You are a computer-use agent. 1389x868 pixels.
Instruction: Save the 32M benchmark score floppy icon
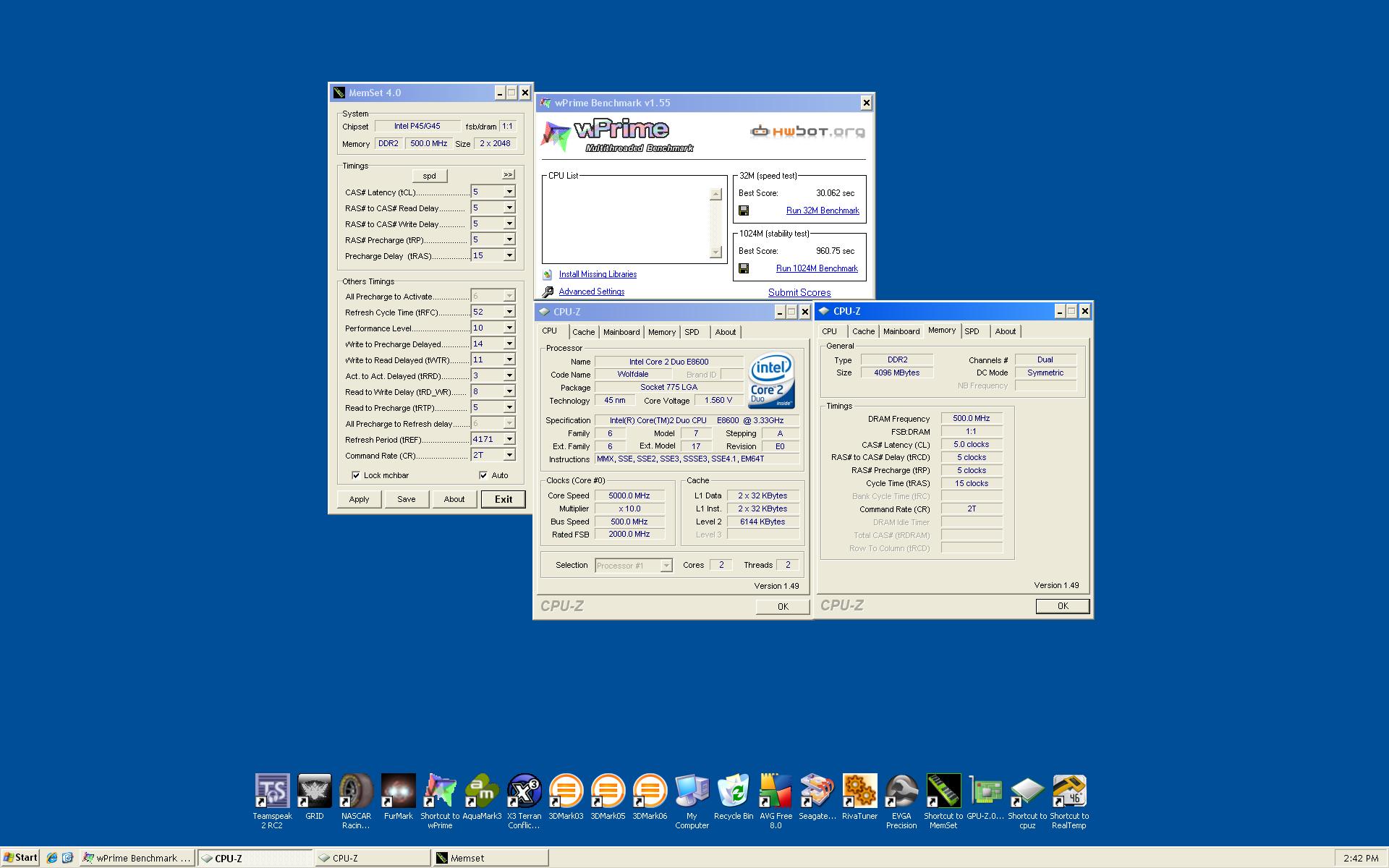744,210
